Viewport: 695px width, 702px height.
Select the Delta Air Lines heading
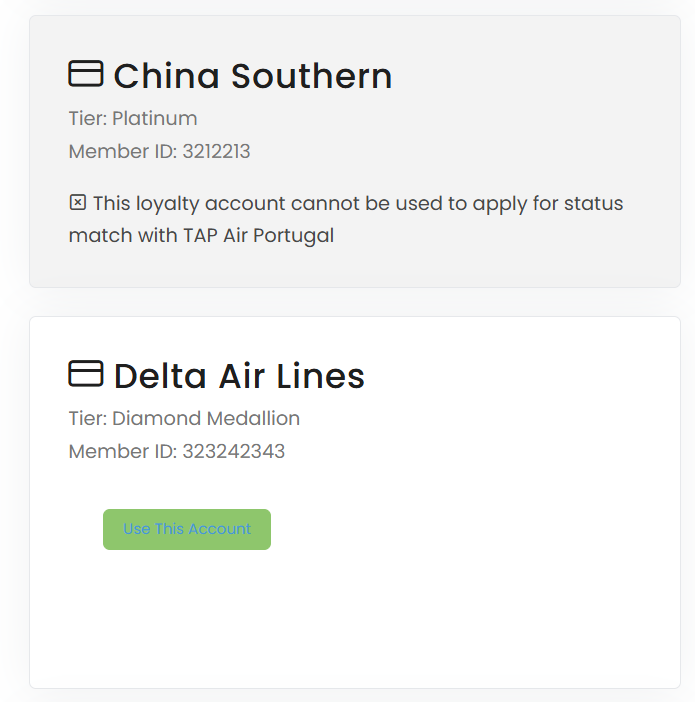click(239, 376)
